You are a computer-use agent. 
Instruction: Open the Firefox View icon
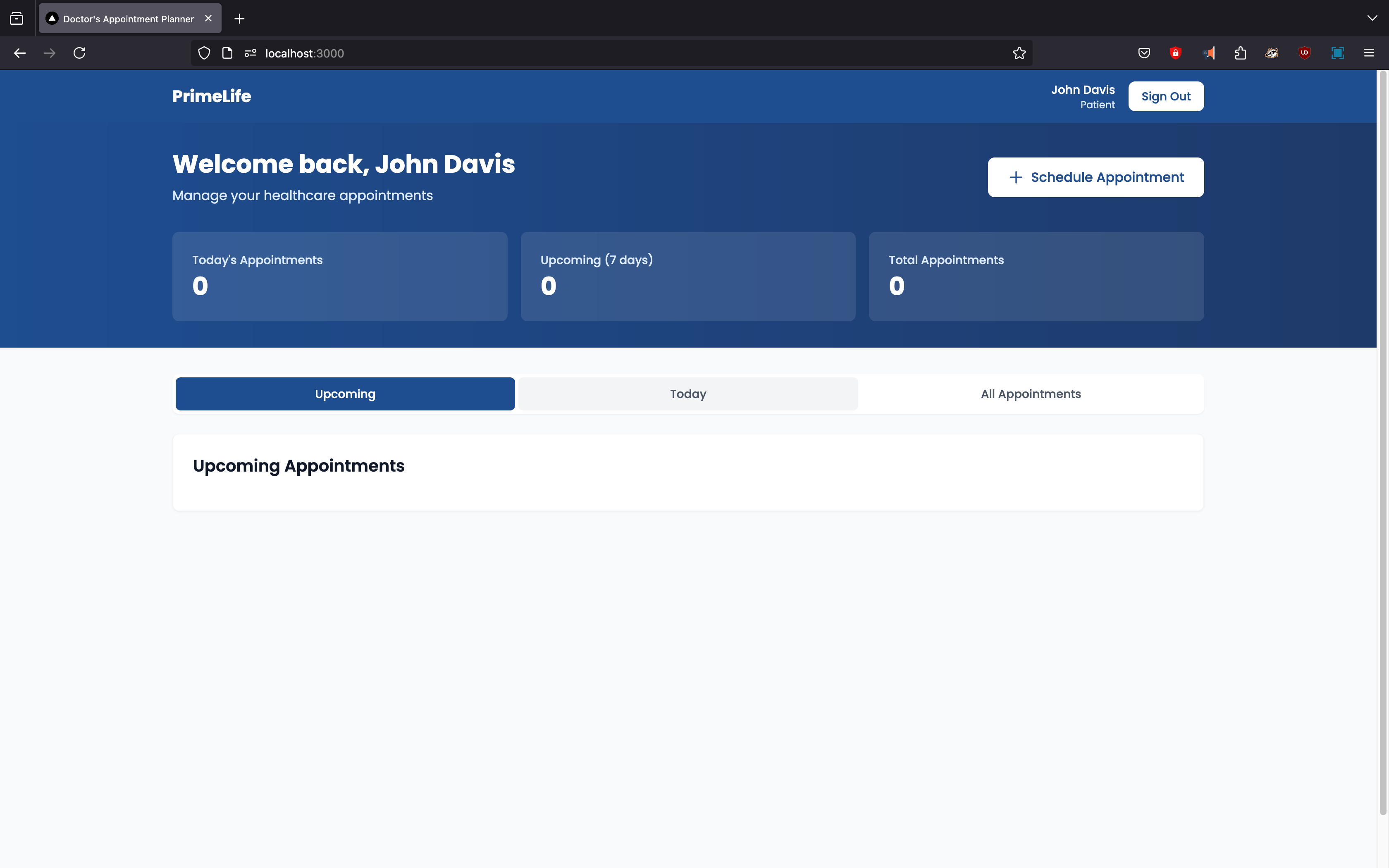(x=17, y=19)
